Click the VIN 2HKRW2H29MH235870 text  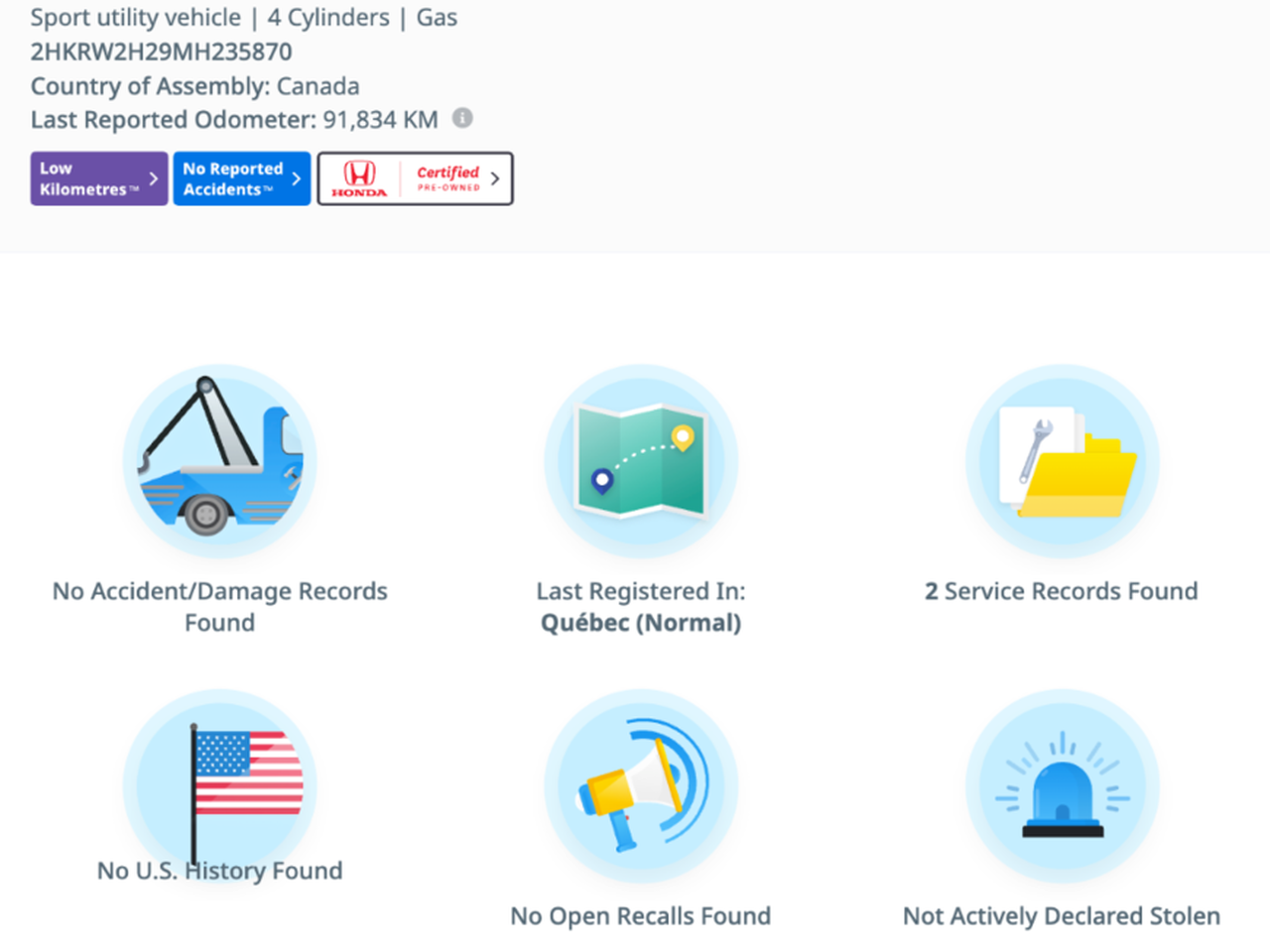(162, 52)
